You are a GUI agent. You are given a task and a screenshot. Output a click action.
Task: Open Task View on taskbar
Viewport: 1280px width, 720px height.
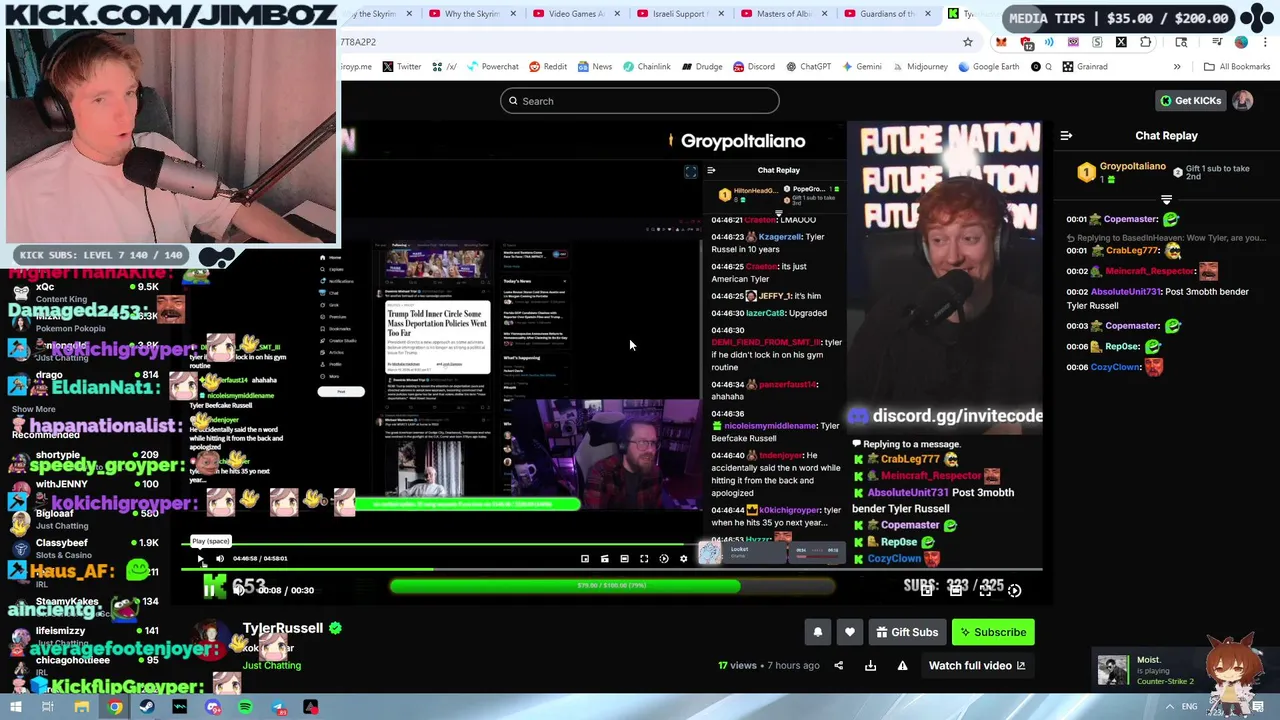tap(47, 707)
